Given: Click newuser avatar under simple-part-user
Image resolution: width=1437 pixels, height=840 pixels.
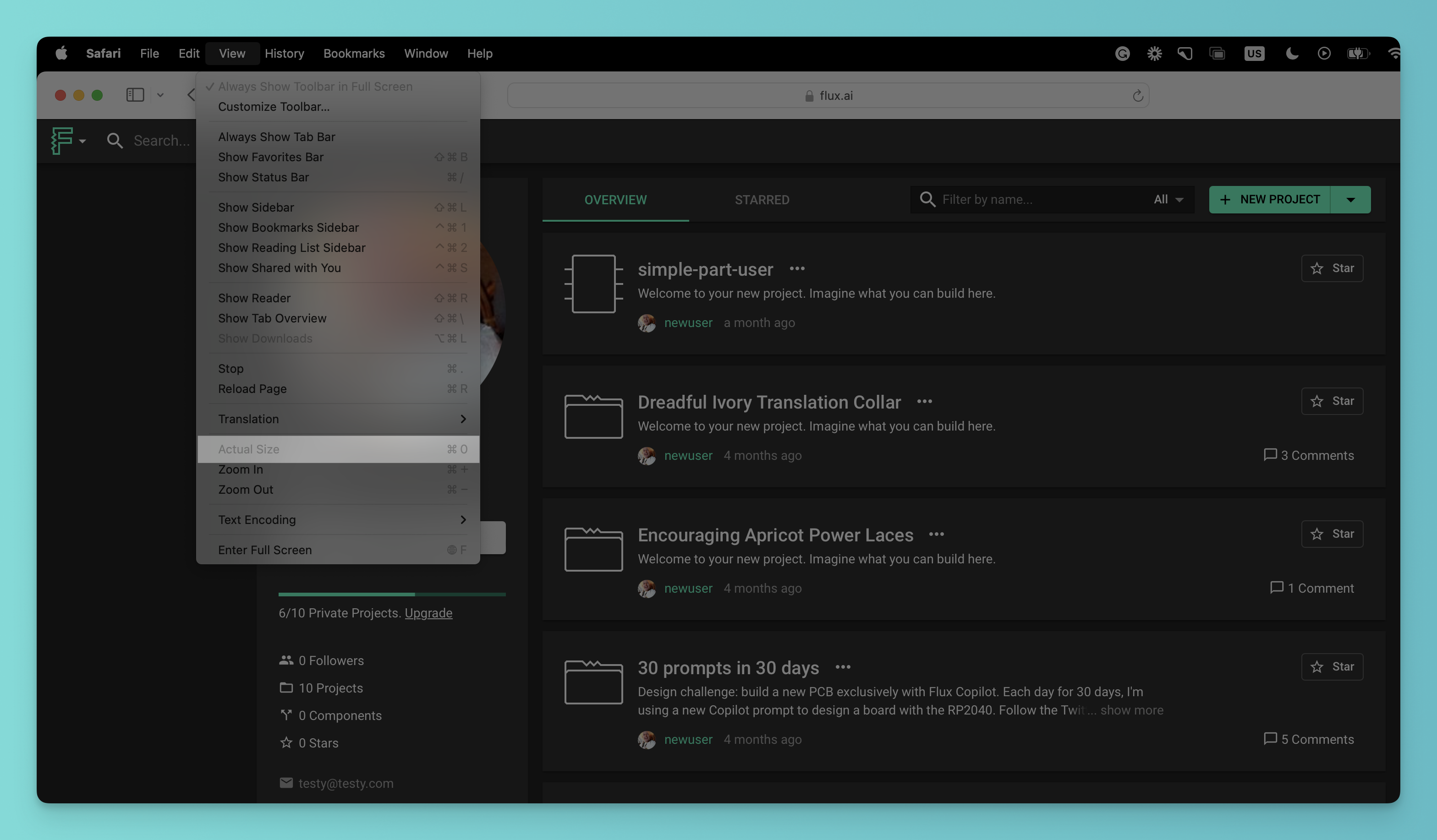Looking at the screenshot, I should (x=646, y=322).
